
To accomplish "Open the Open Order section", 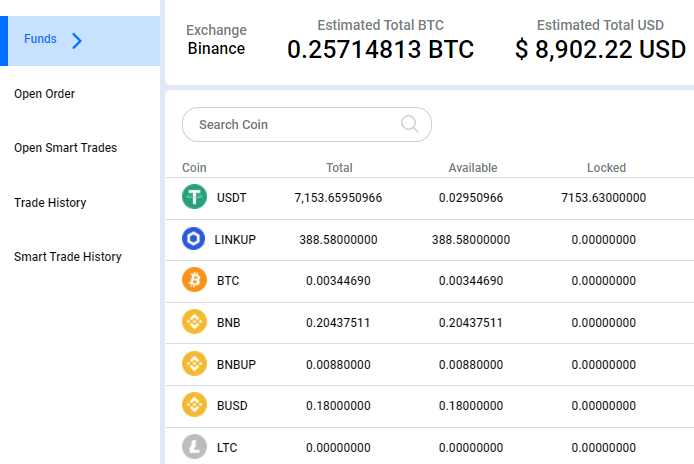I will [x=44, y=94].
